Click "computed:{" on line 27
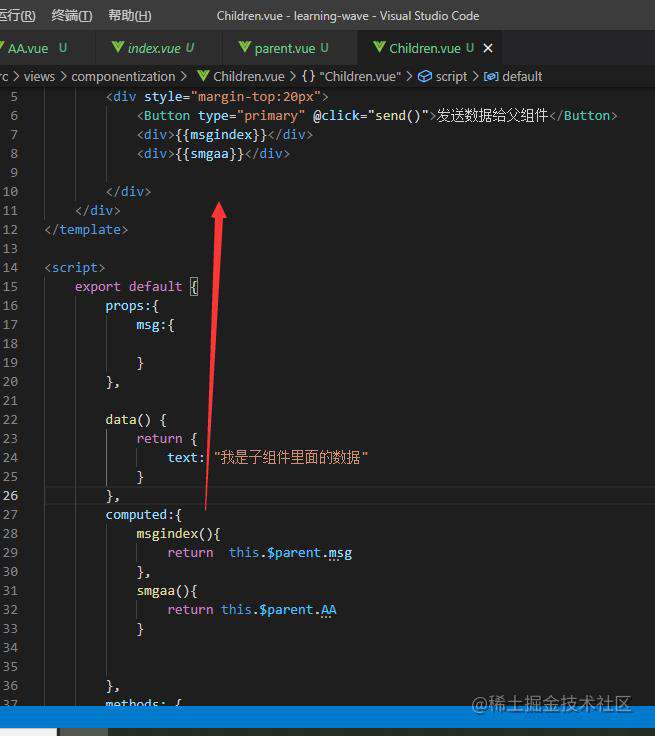This screenshot has width=655, height=736. tap(144, 514)
